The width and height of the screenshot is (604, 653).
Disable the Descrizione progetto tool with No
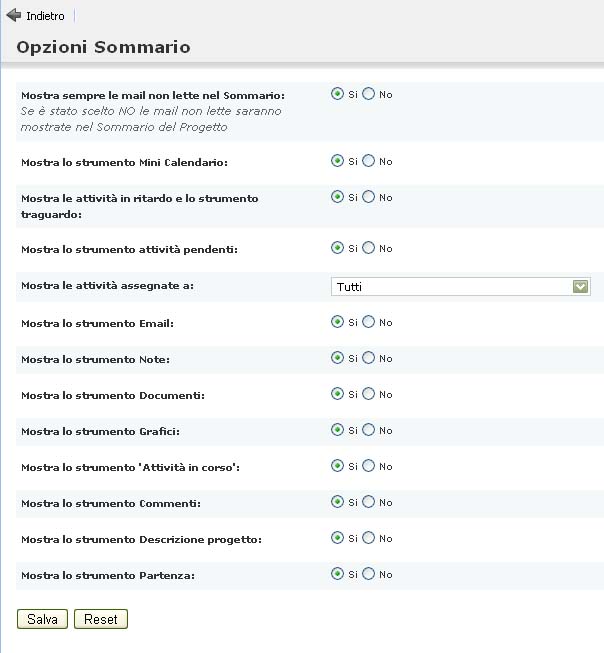369,538
